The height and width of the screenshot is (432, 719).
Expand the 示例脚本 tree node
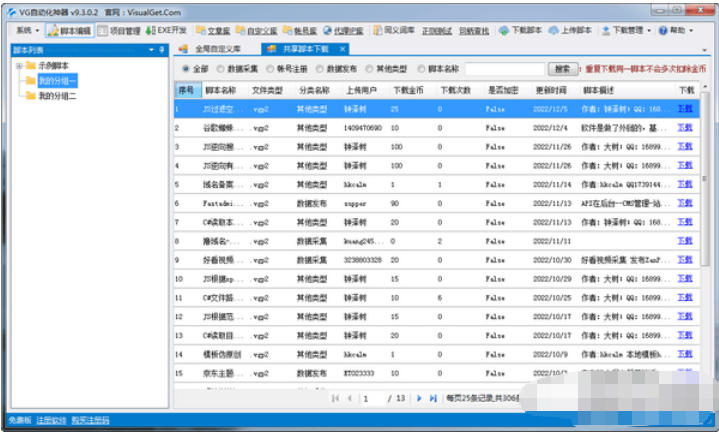pyautogui.click(x=18, y=66)
